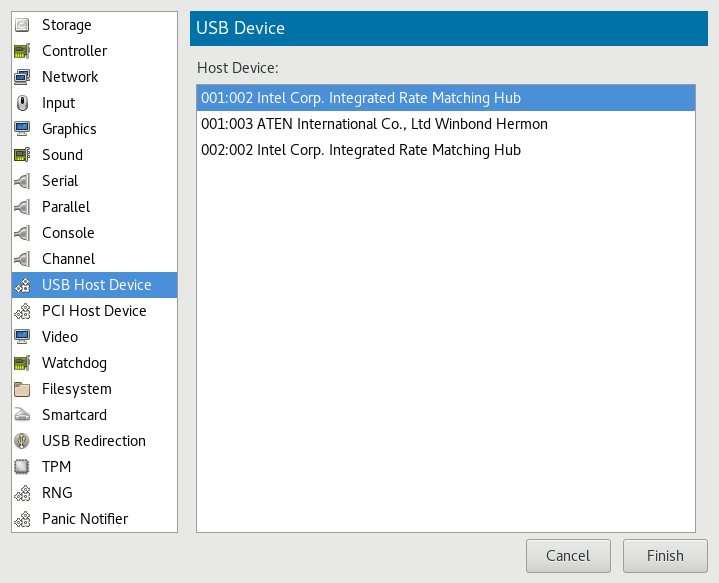Cancel the add hardware dialog

point(568,556)
